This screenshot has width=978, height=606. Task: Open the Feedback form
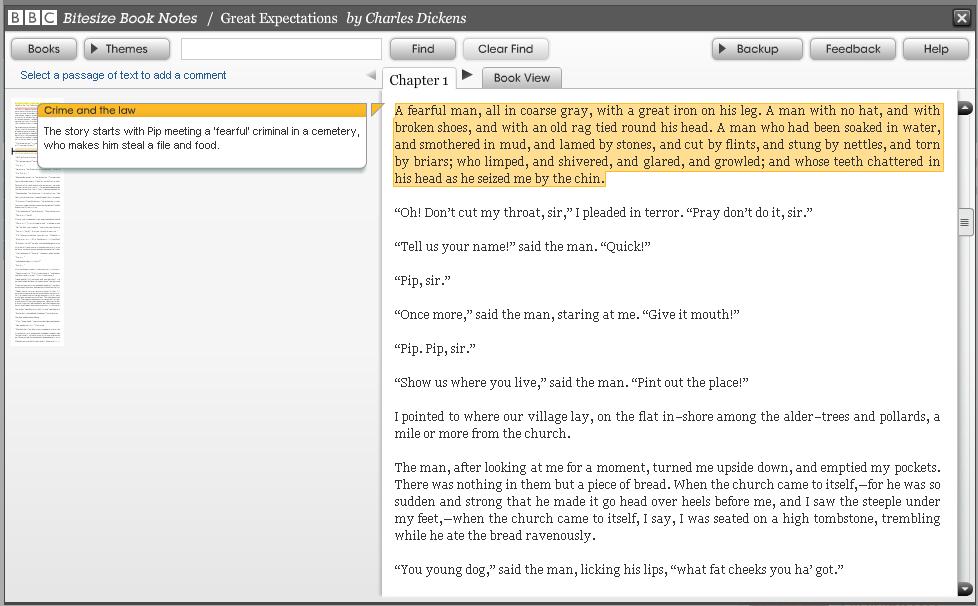(x=852, y=49)
